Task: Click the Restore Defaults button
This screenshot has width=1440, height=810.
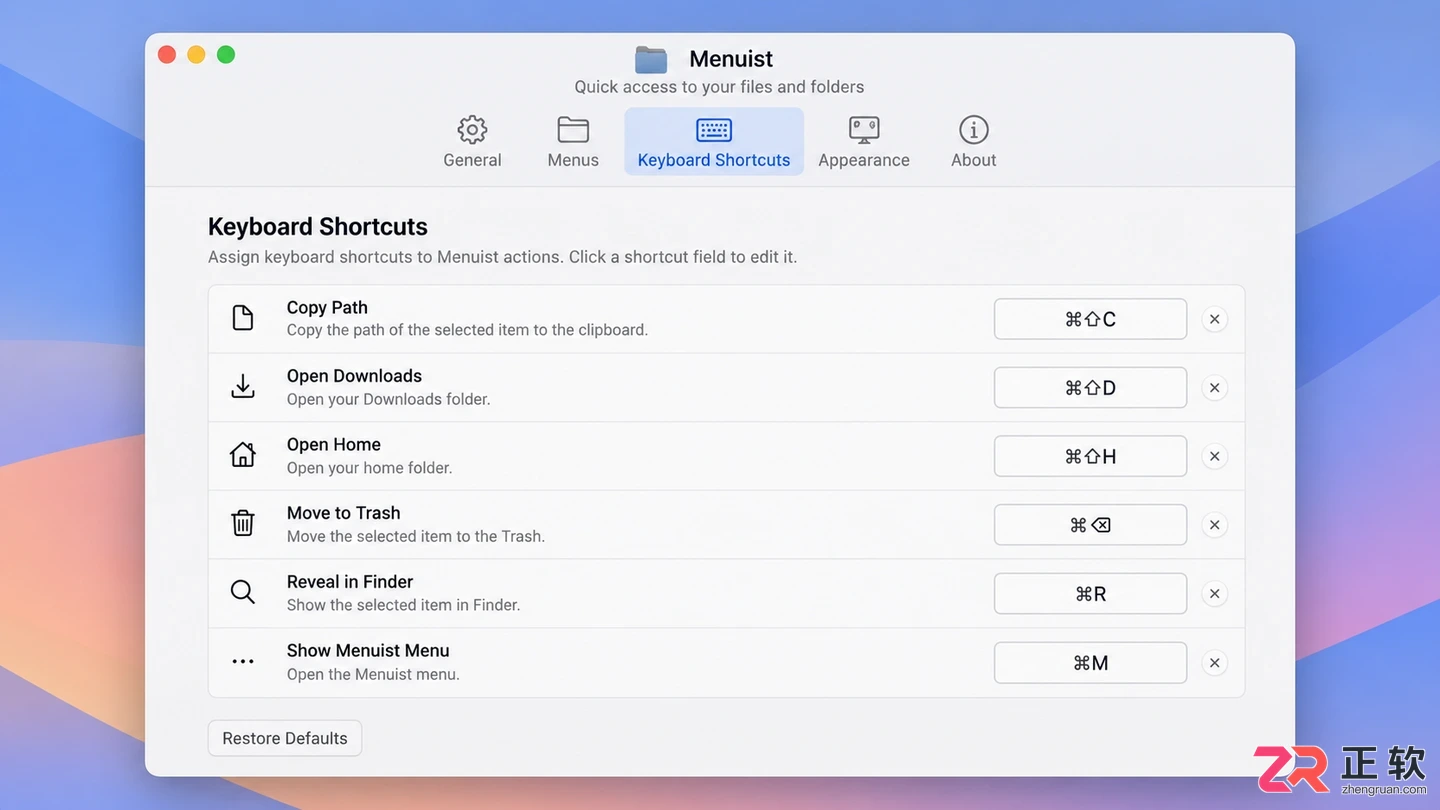Action: click(x=285, y=738)
